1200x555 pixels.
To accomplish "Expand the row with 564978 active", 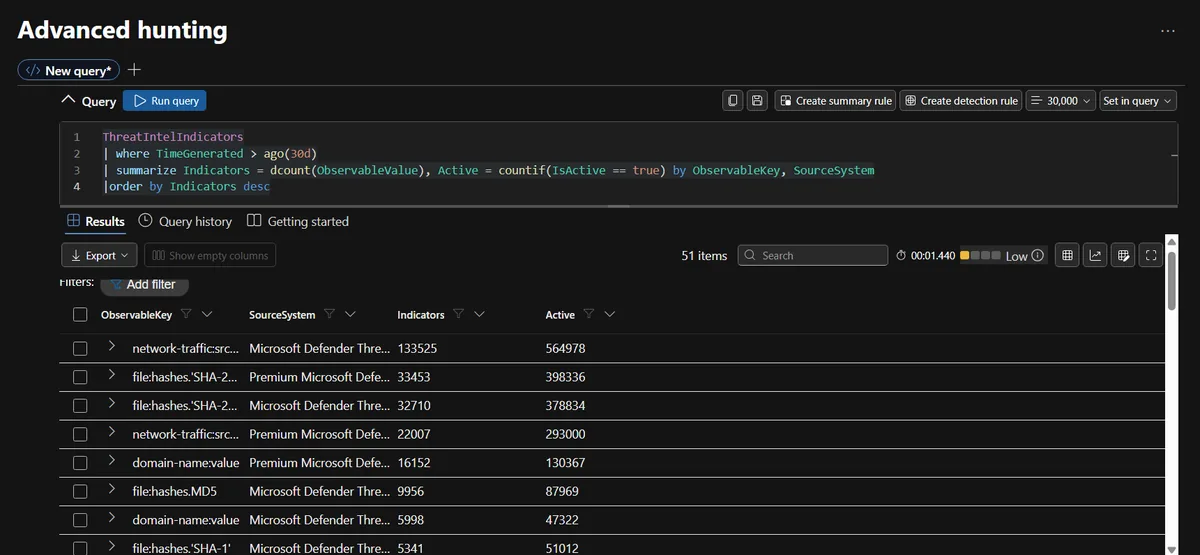I will (112, 347).
